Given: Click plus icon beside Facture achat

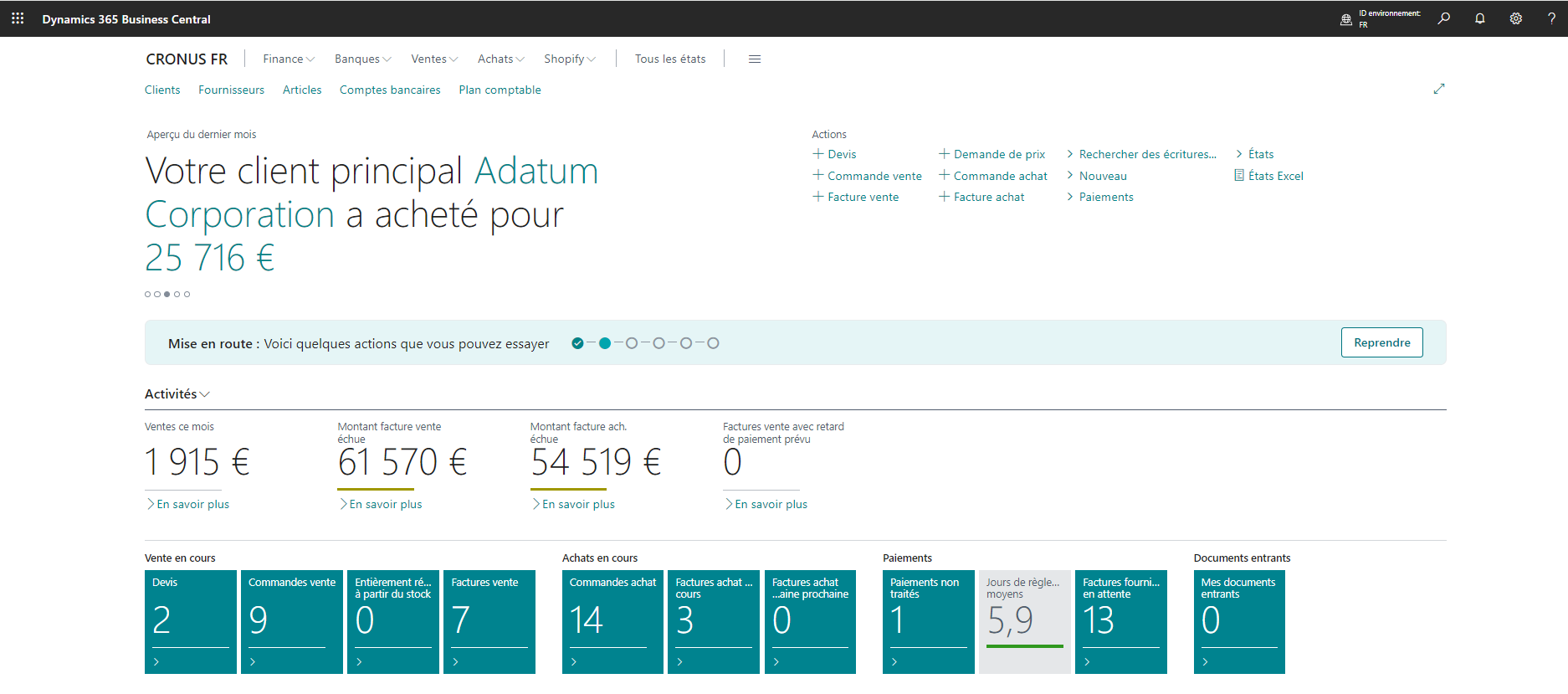Looking at the screenshot, I should point(944,197).
